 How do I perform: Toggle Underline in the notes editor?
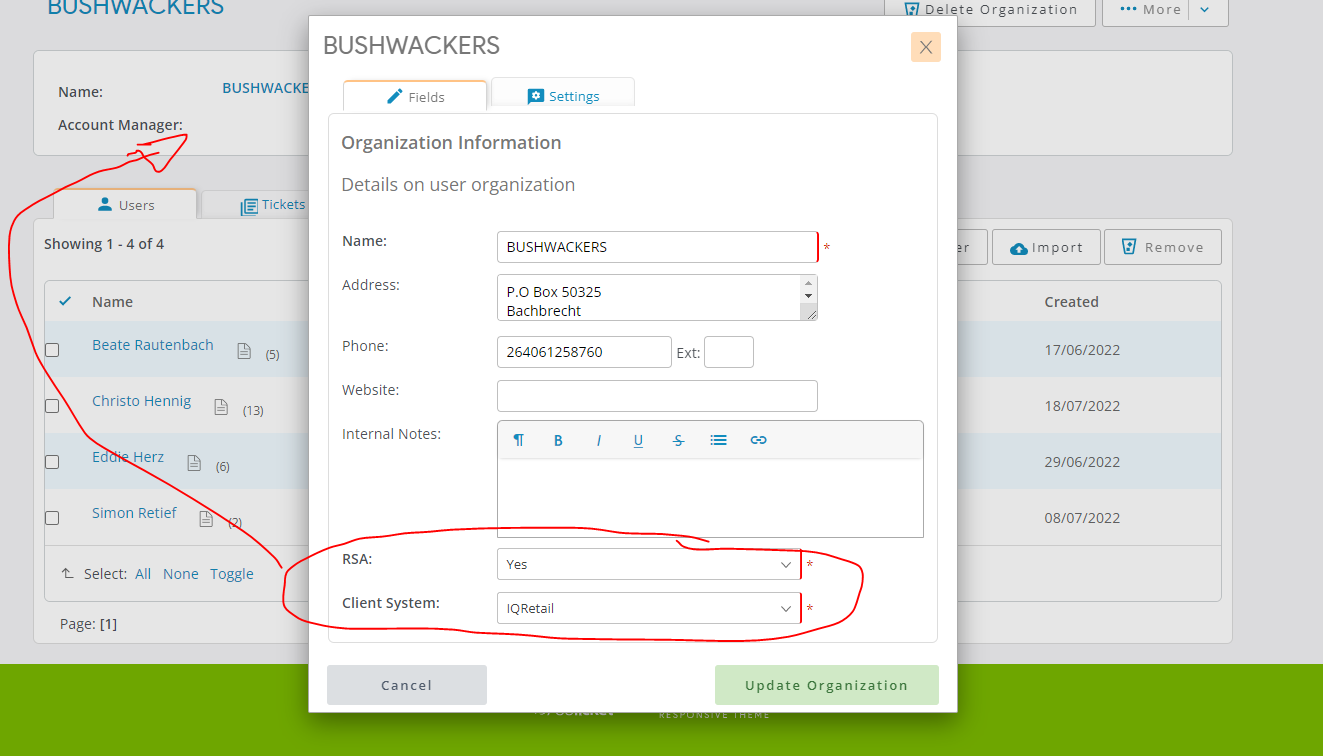pos(638,440)
